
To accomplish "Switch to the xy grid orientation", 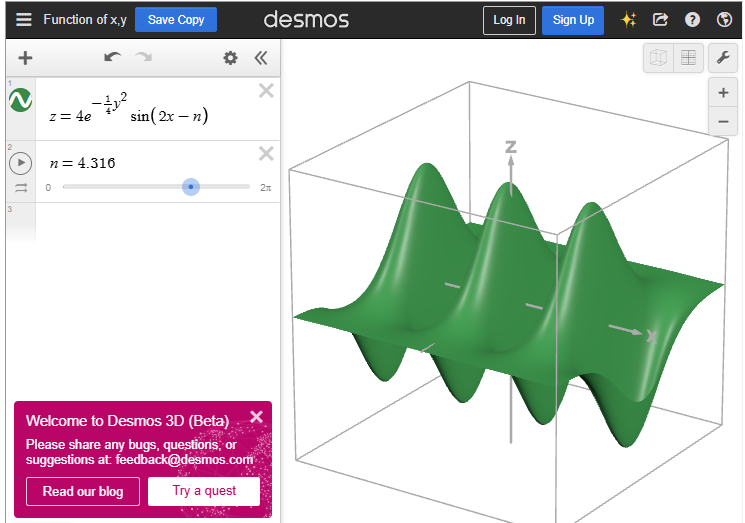I will (688, 58).
